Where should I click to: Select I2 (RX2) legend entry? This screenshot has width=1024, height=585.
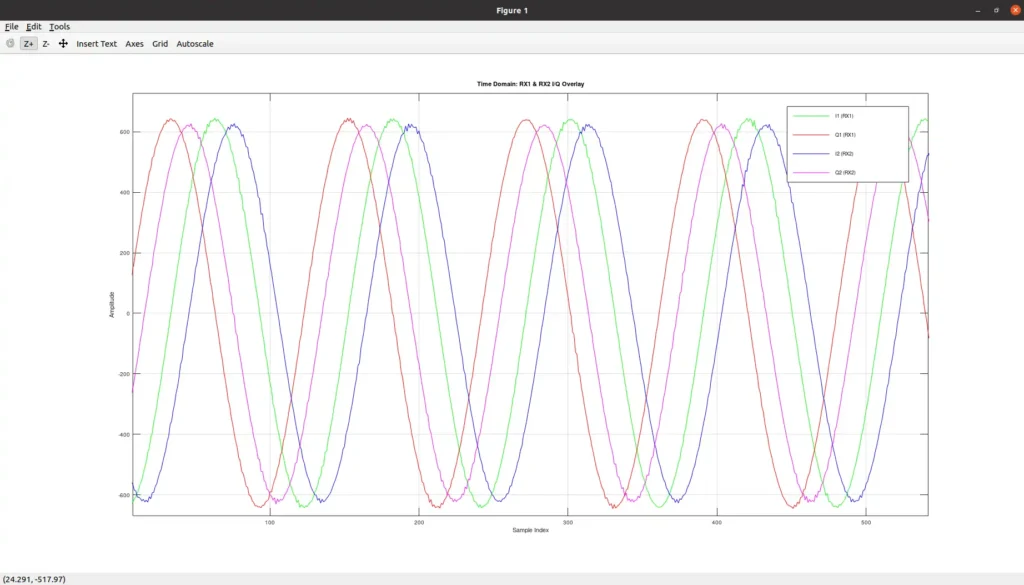pos(844,153)
